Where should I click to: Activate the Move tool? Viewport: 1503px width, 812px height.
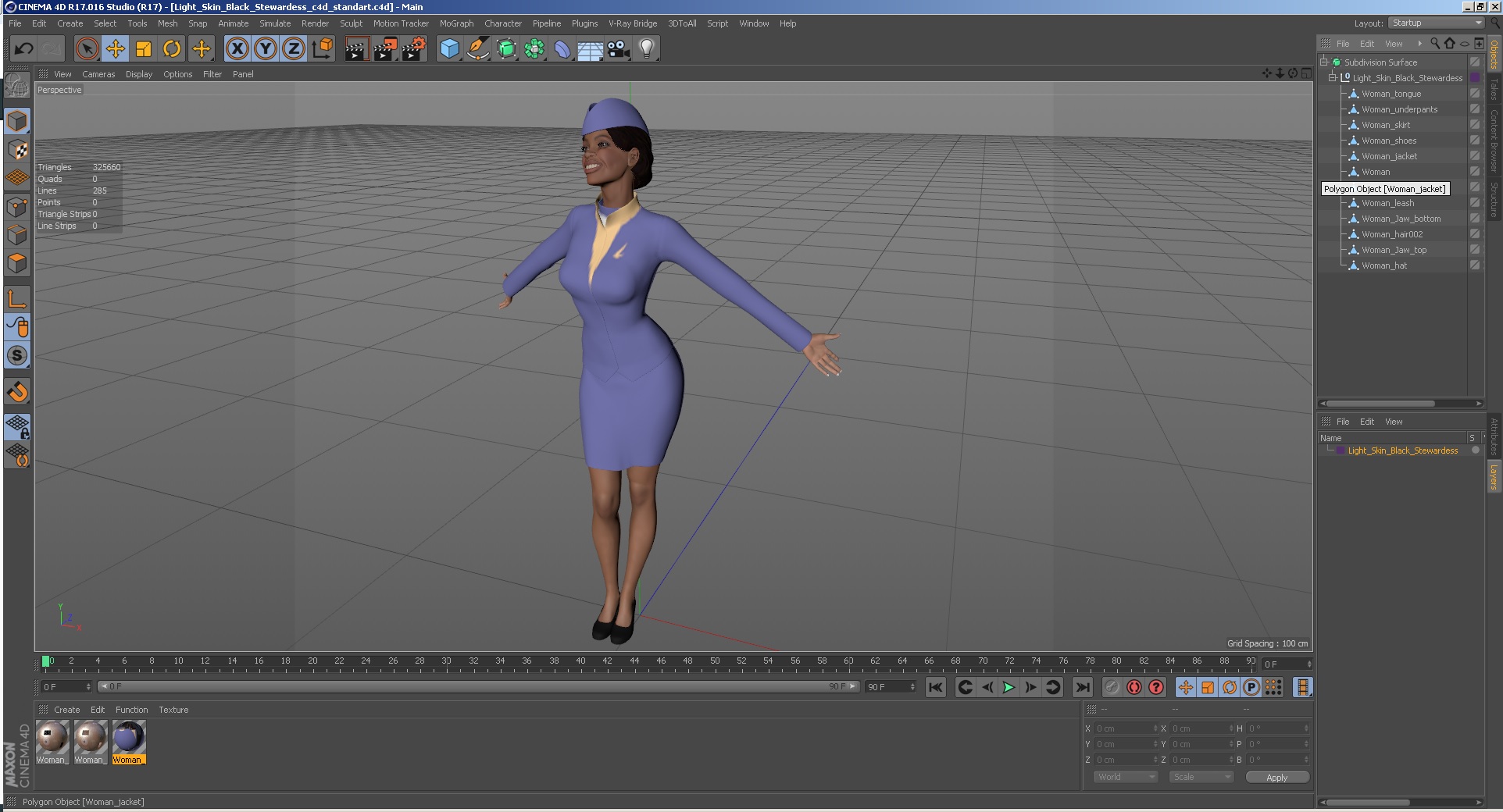point(116,48)
